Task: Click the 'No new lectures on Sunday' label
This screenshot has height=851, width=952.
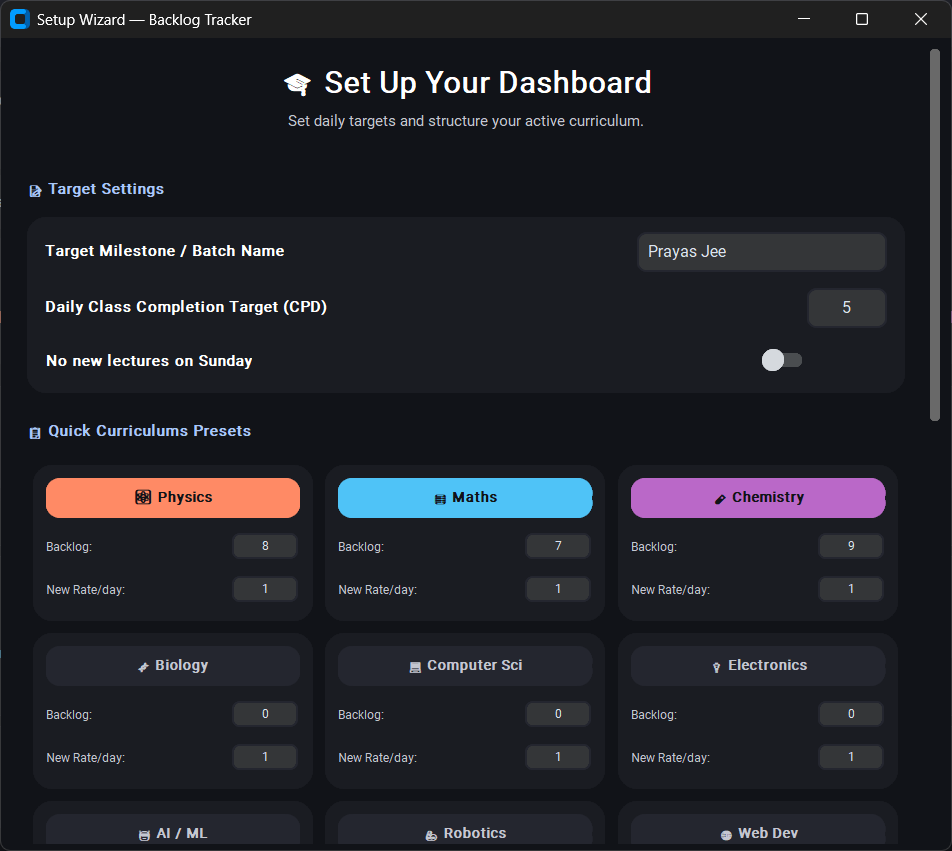Action: [x=149, y=361]
